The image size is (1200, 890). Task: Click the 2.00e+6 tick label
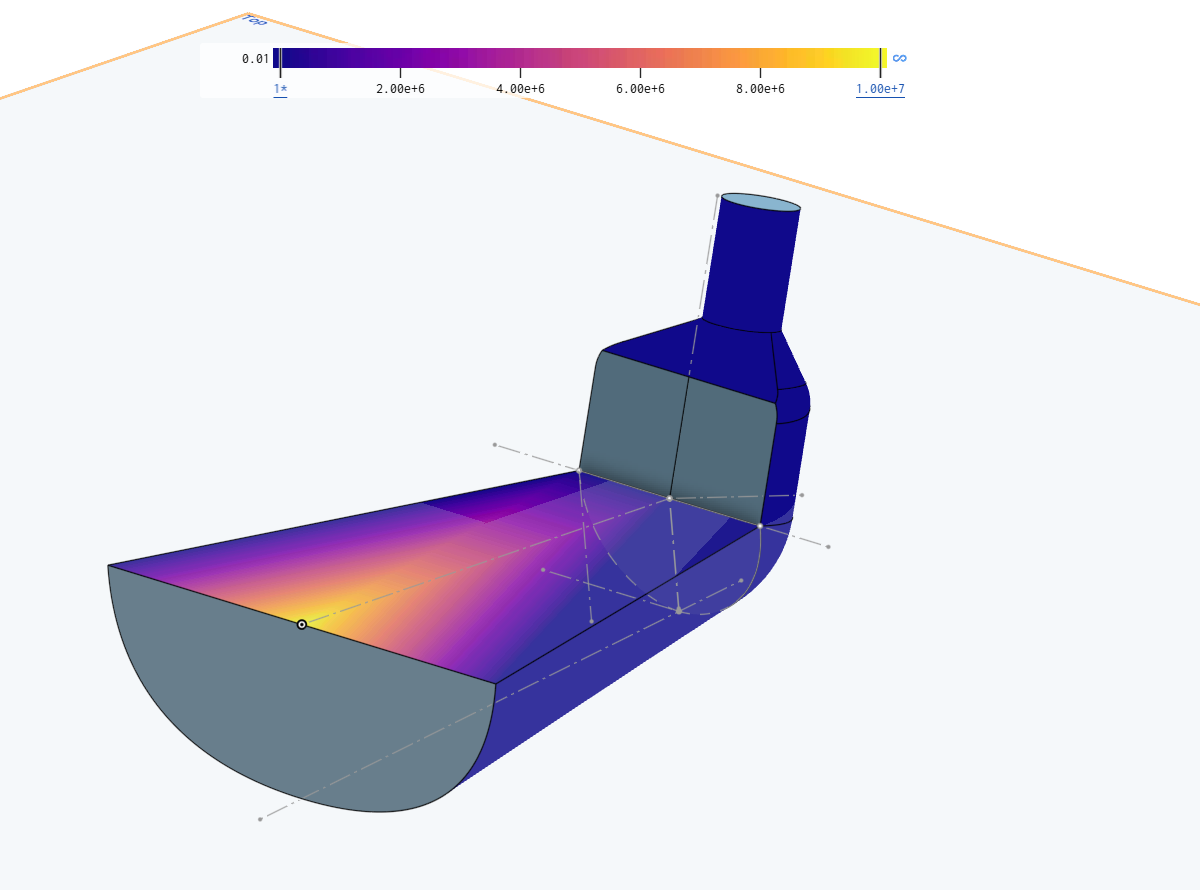400,90
